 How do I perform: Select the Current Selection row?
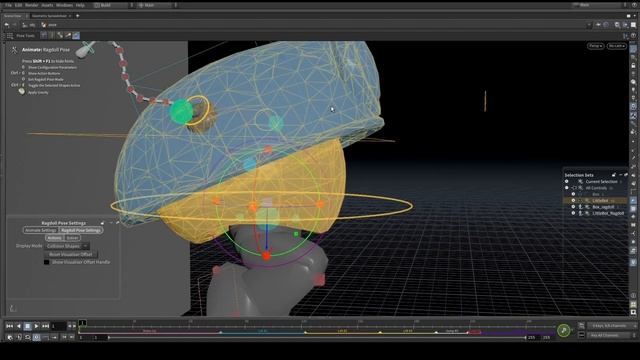click(x=596, y=181)
